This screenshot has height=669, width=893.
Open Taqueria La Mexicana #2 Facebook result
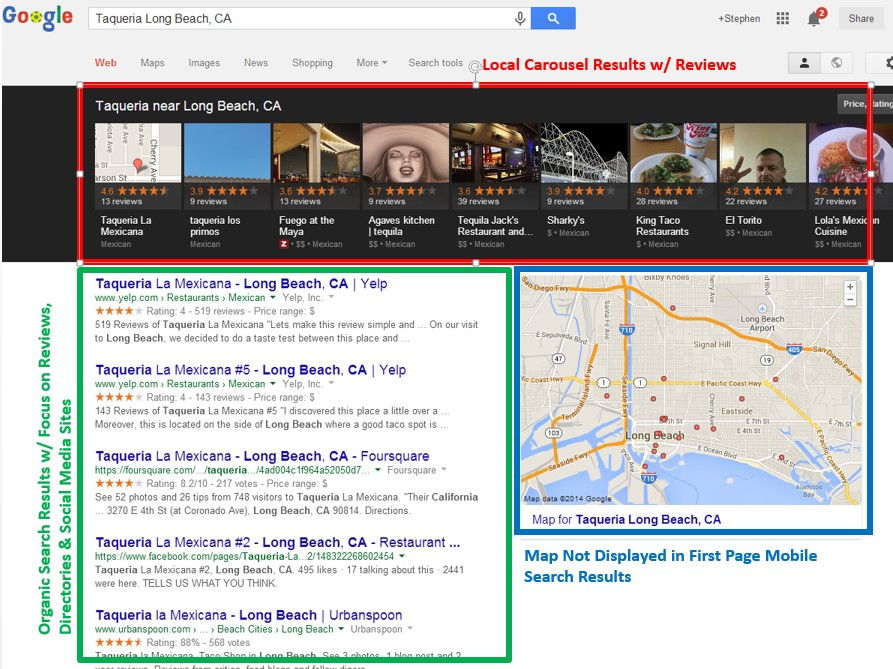click(277, 542)
